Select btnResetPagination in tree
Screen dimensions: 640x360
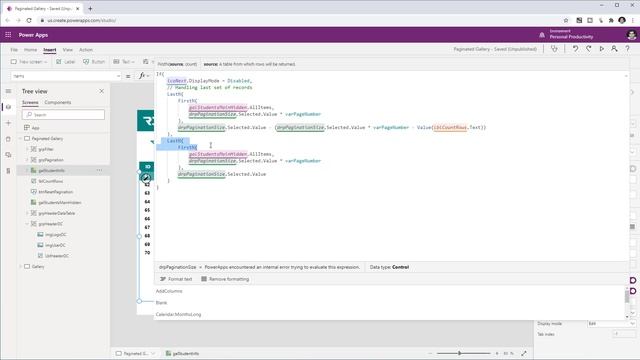56,192
